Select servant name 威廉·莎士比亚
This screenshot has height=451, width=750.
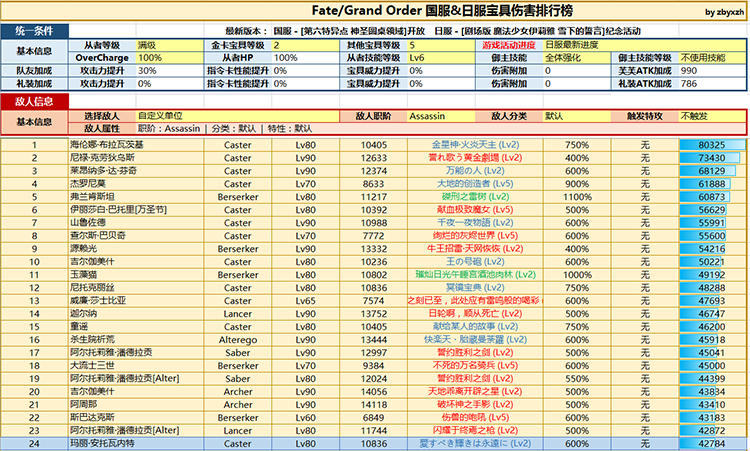pos(98,300)
